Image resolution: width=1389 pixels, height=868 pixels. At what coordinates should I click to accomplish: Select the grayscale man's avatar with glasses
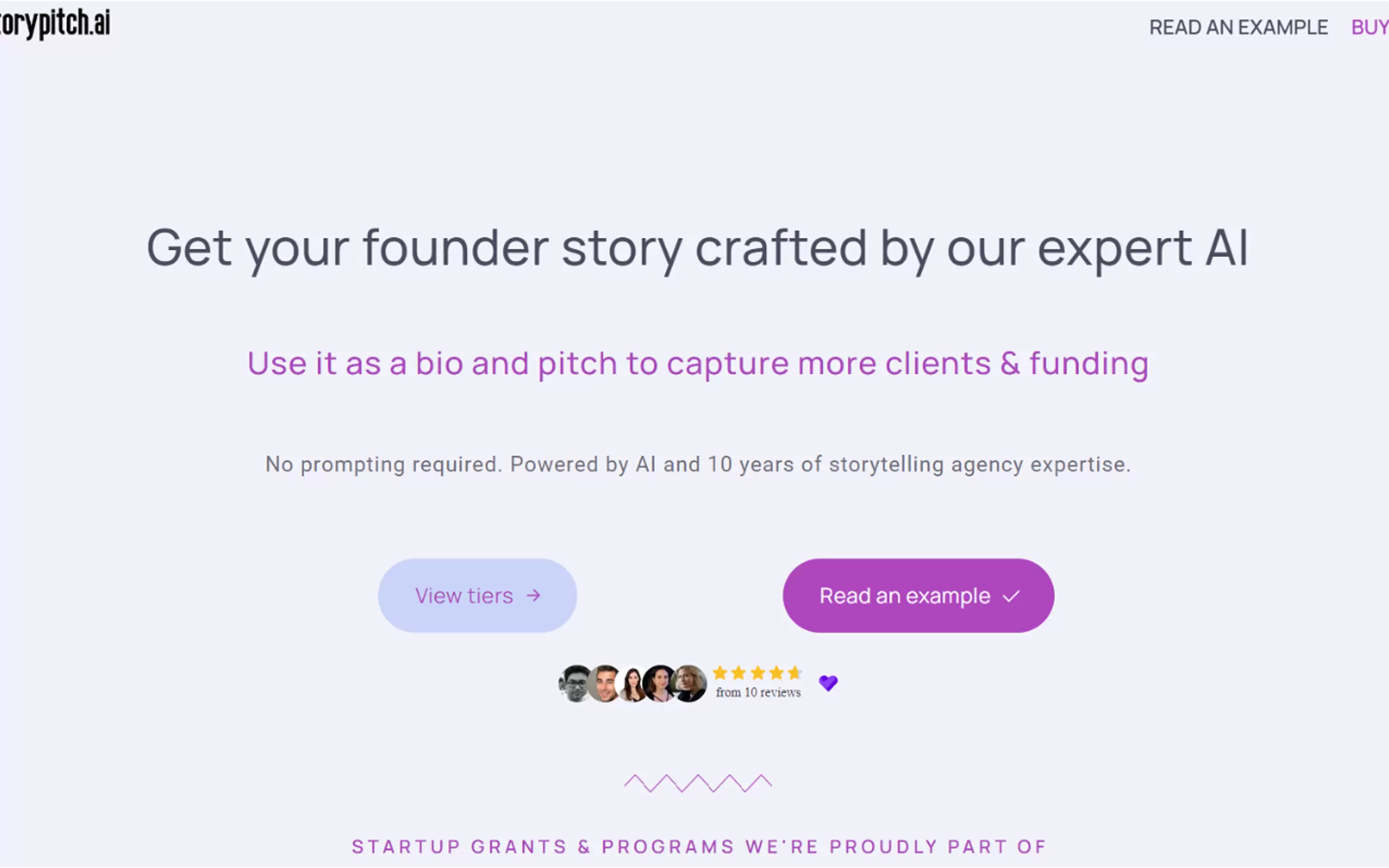click(574, 682)
